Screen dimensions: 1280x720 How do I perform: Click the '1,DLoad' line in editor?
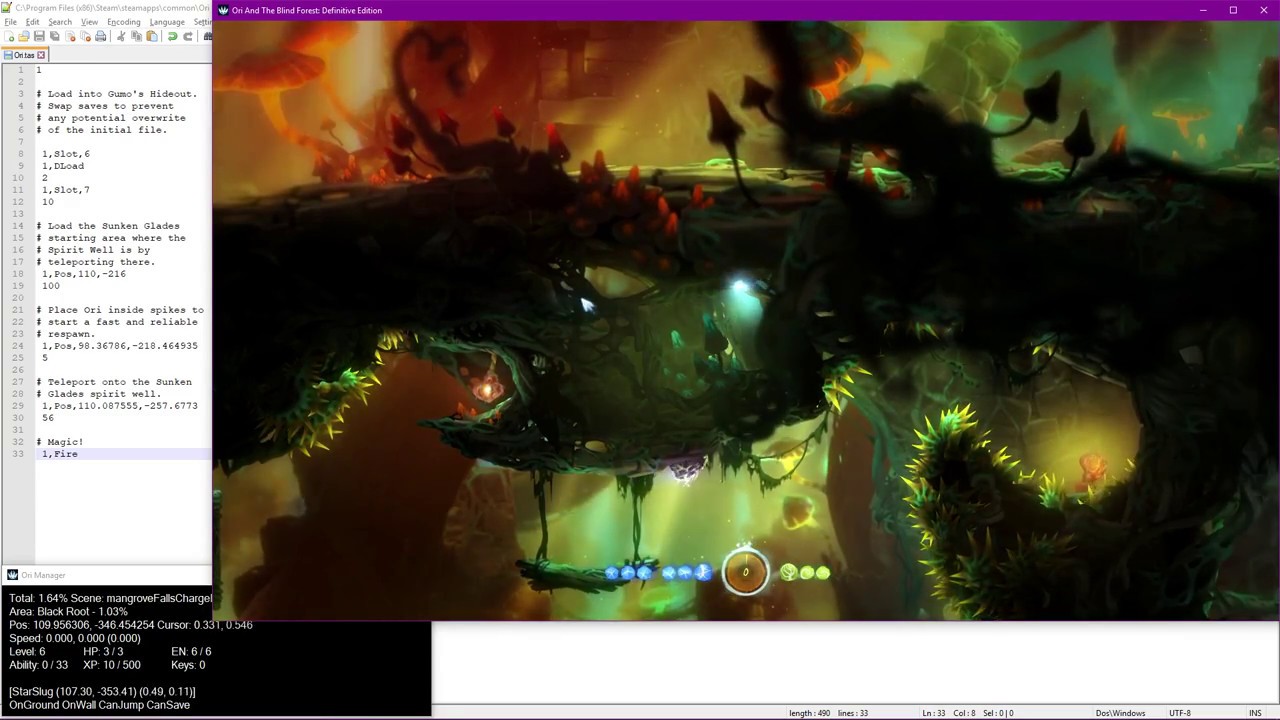(x=63, y=166)
